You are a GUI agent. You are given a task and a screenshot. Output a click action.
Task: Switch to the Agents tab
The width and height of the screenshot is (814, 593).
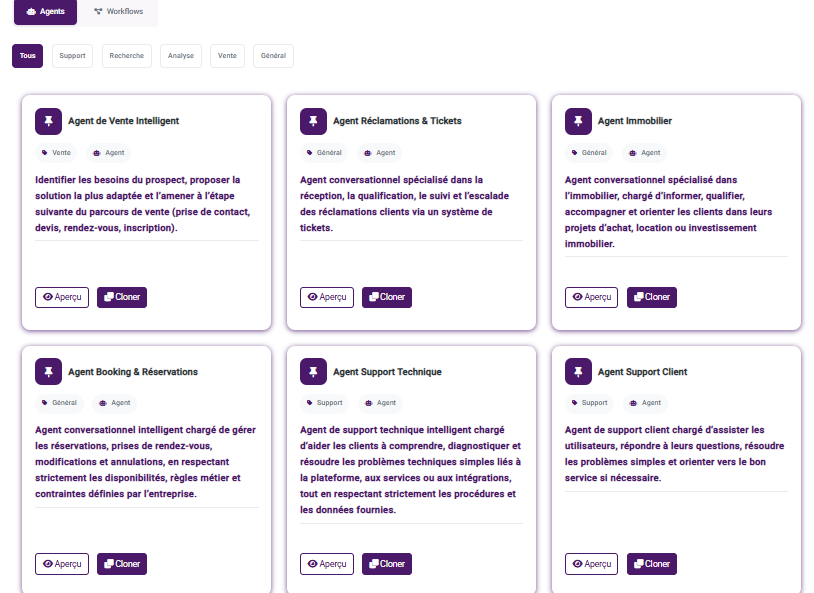pyautogui.click(x=45, y=11)
